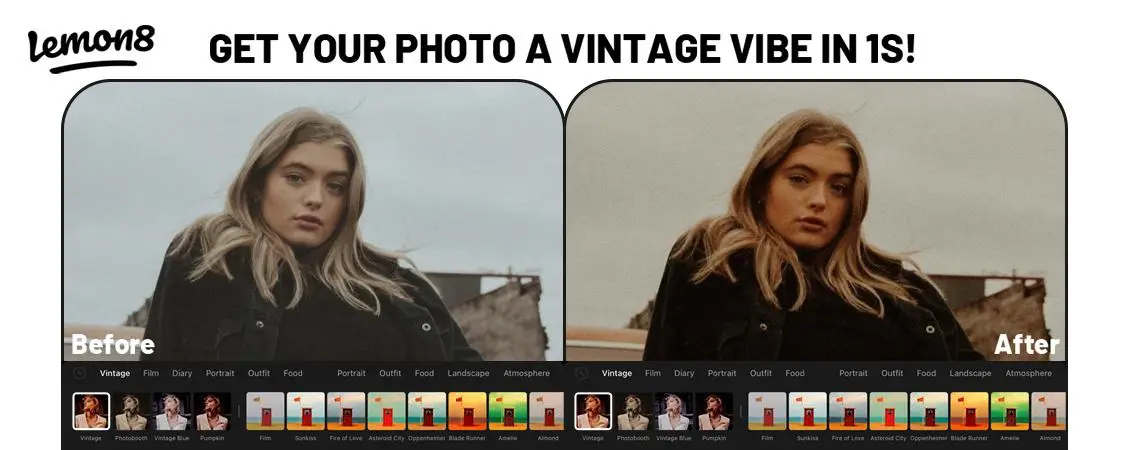The height and width of the screenshot is (450, 1125).
Task: Apply Almond filter in Before panel
Action: pyautogui.click(x=546, y=411)
